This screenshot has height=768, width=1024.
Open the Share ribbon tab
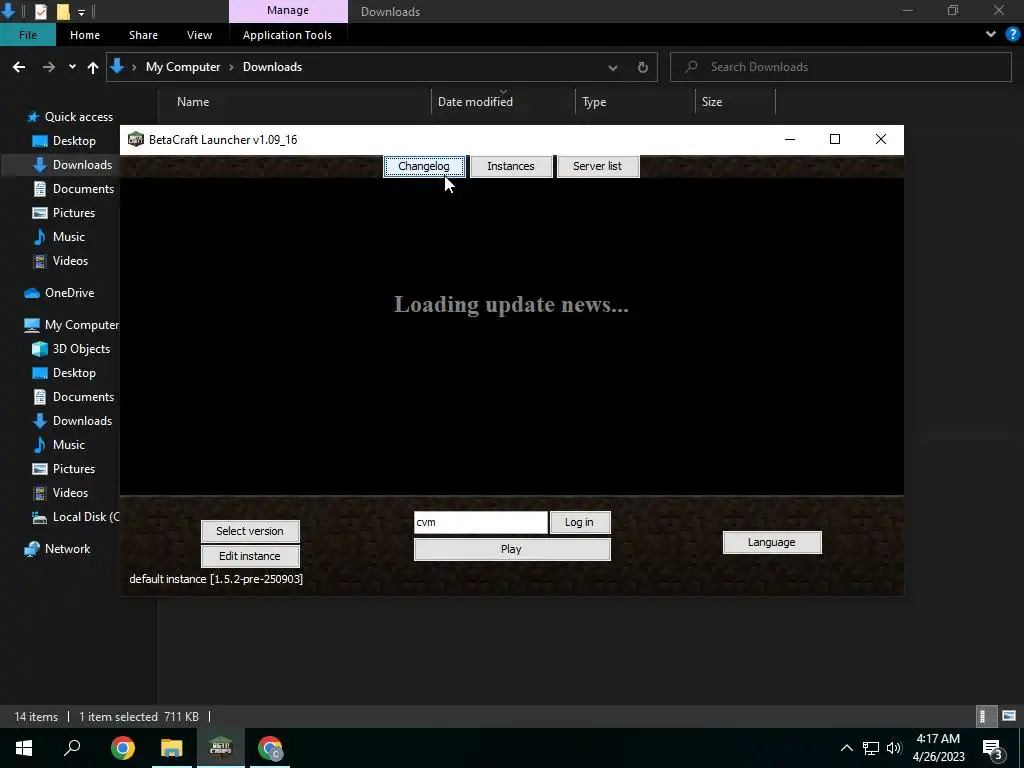point(143,35)
